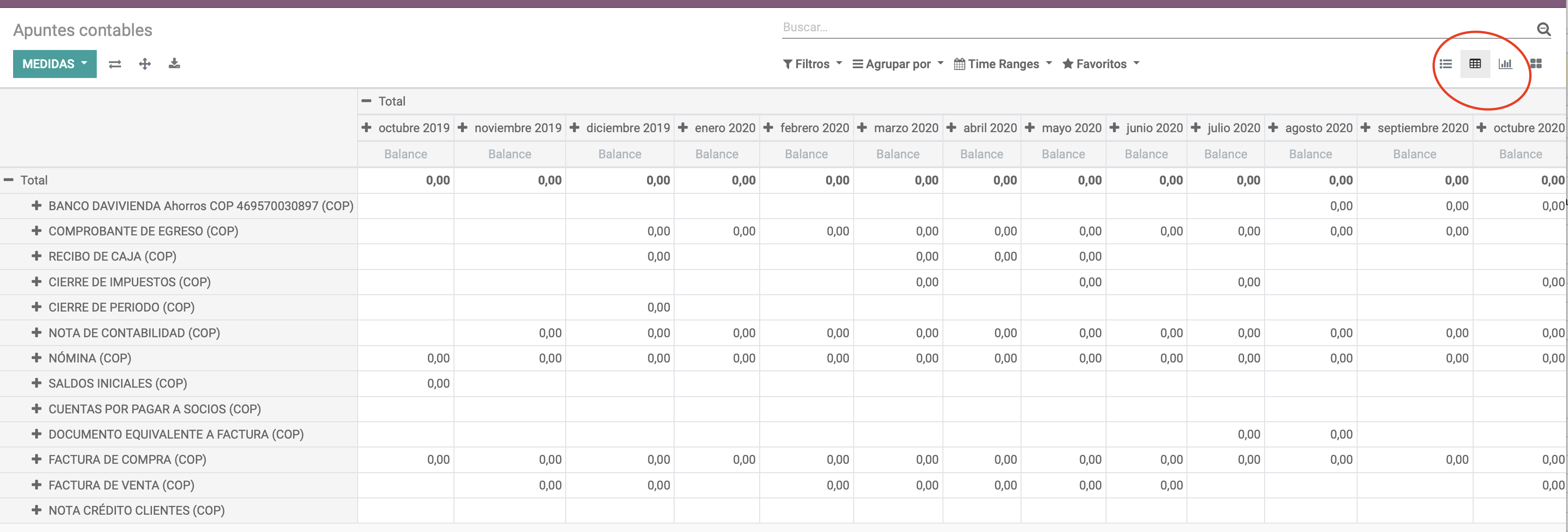Expand DOCUMENTO EQUIVALENTE A FACTURA row

pos(36,434)
